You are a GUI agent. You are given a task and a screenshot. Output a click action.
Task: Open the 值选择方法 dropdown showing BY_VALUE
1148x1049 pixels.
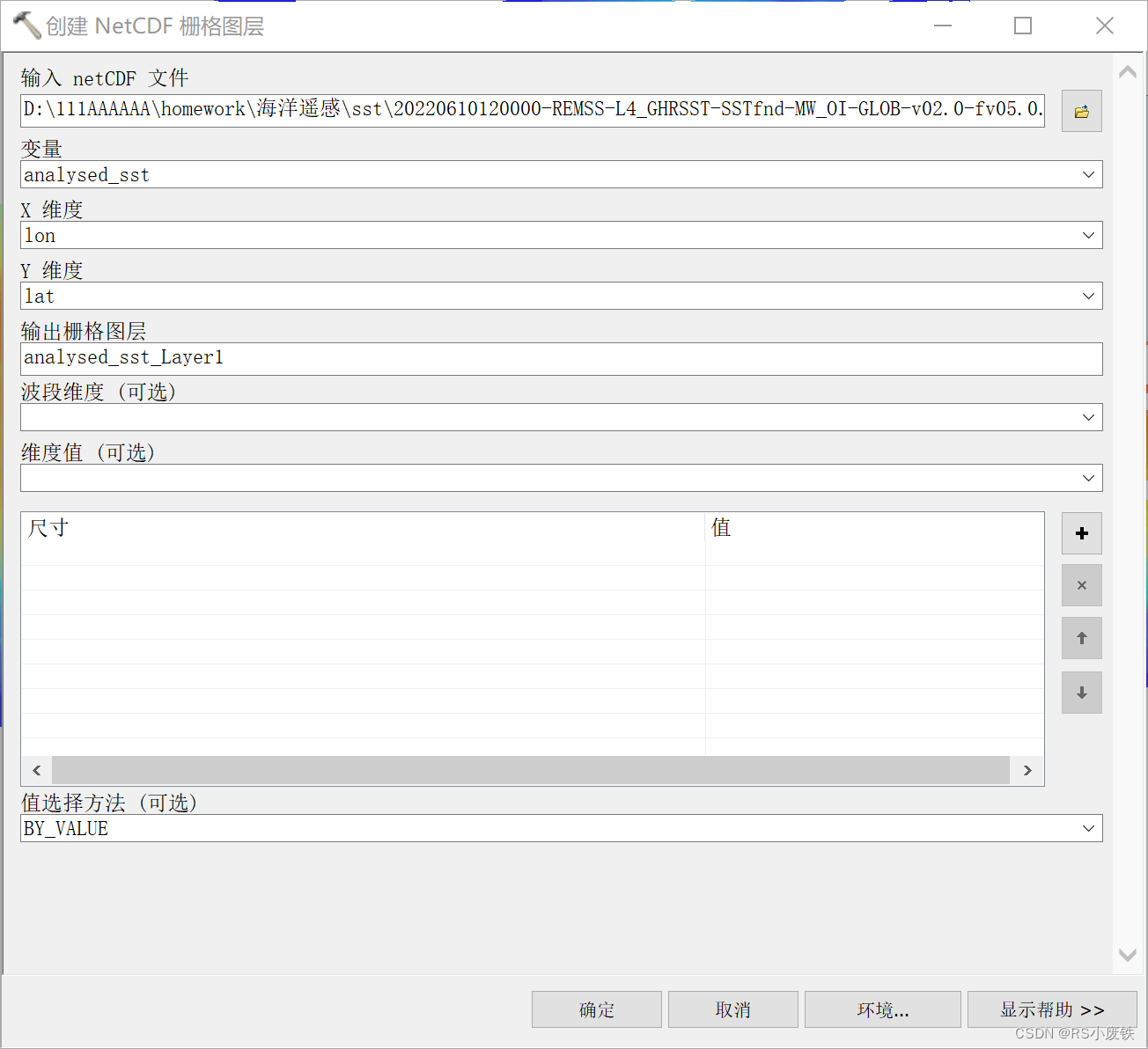tap(1089, 827)
